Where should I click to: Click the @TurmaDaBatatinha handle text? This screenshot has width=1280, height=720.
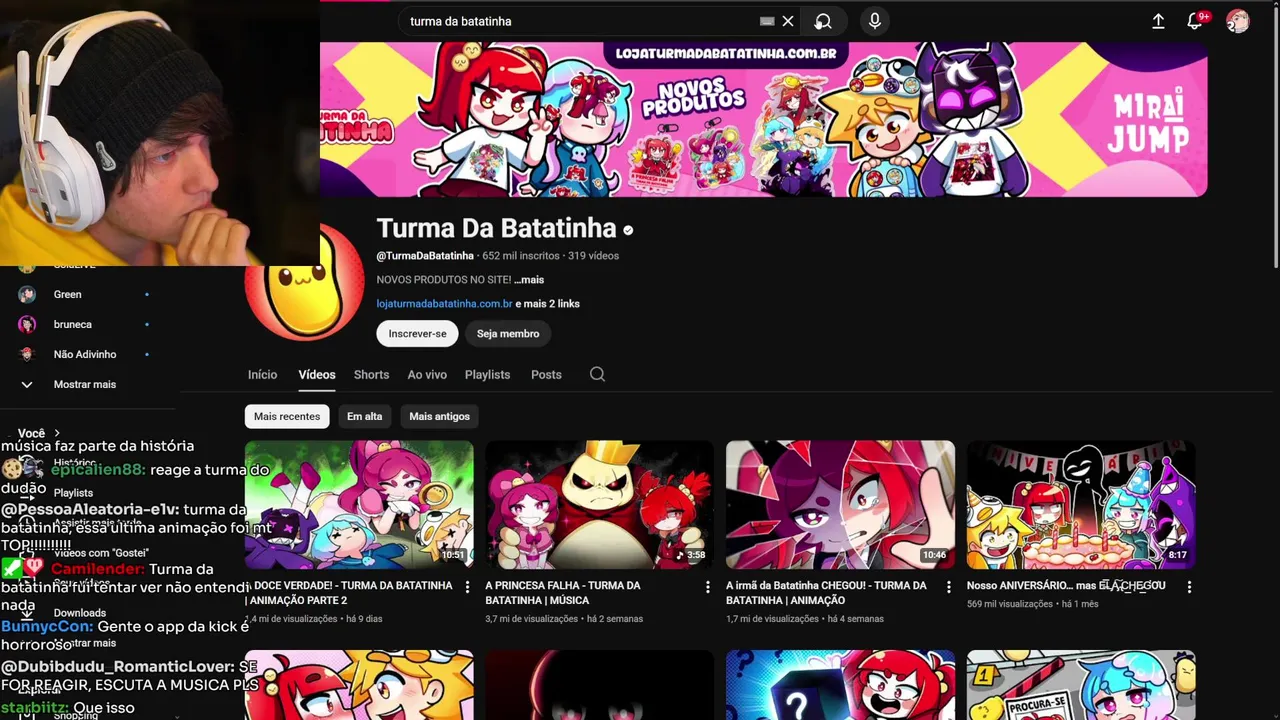pos(425,256)
